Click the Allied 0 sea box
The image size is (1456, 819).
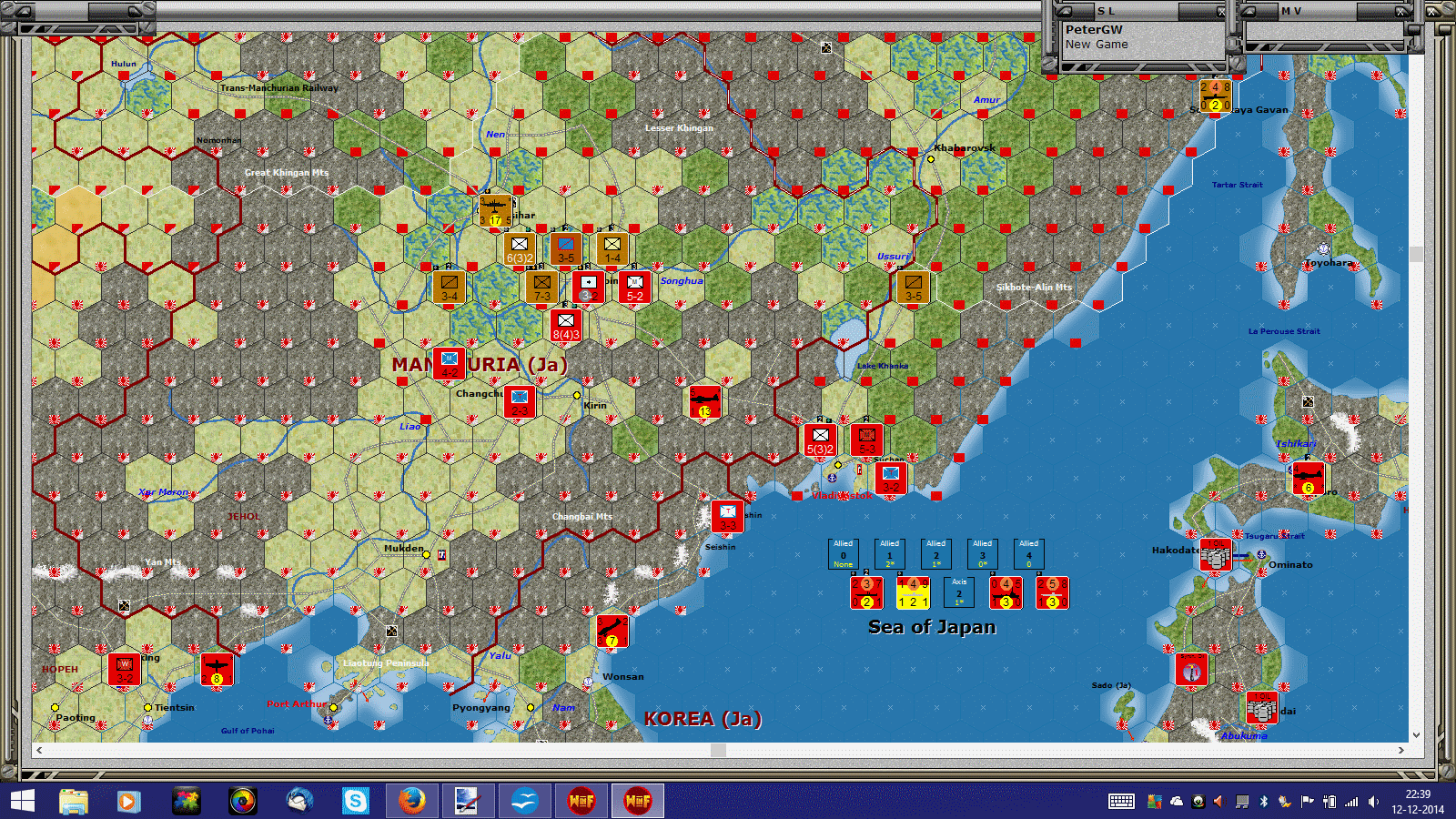tap(844, 554)
